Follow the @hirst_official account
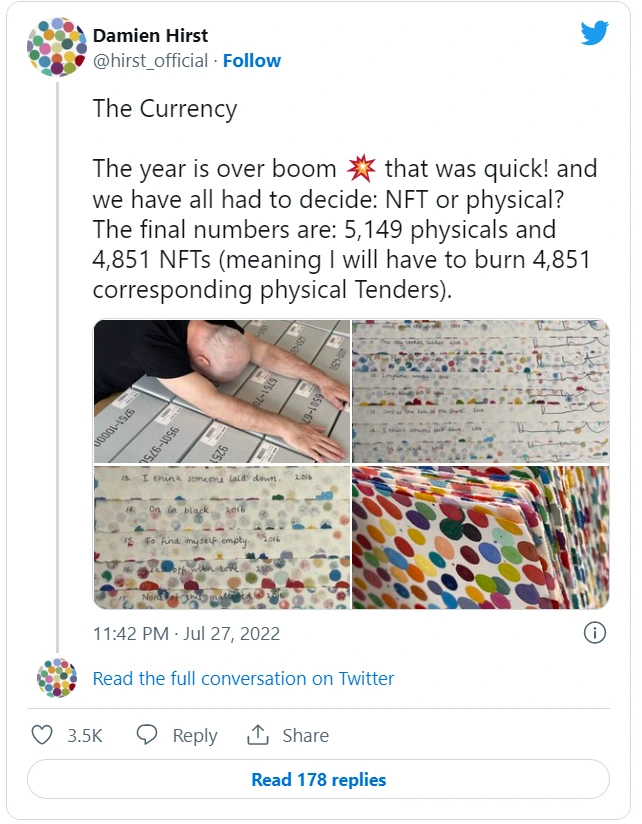The height and width of the screenshot is (824, 642). pos(253,60)
